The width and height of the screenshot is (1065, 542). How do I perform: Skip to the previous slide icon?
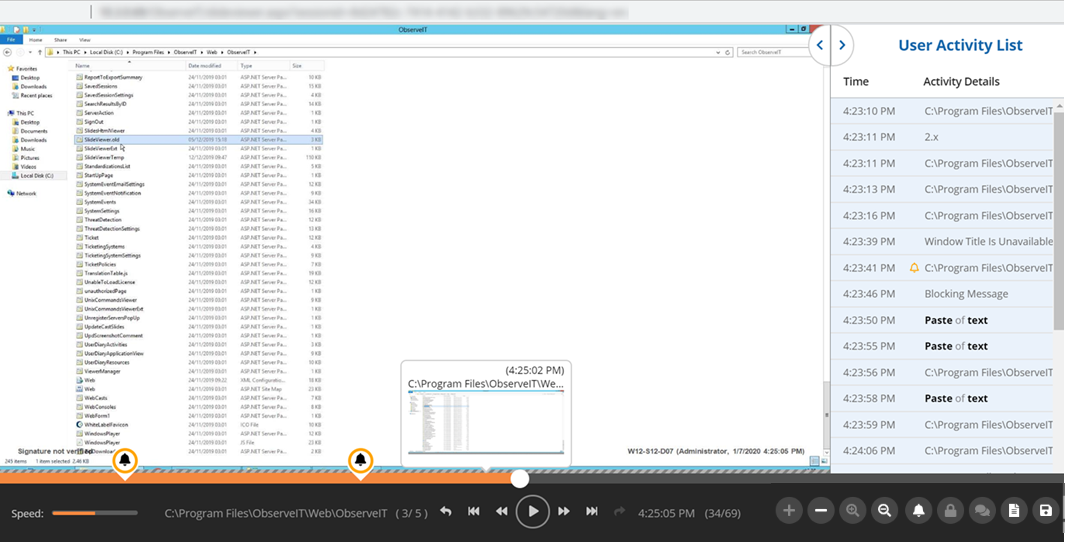click(474, 512)
